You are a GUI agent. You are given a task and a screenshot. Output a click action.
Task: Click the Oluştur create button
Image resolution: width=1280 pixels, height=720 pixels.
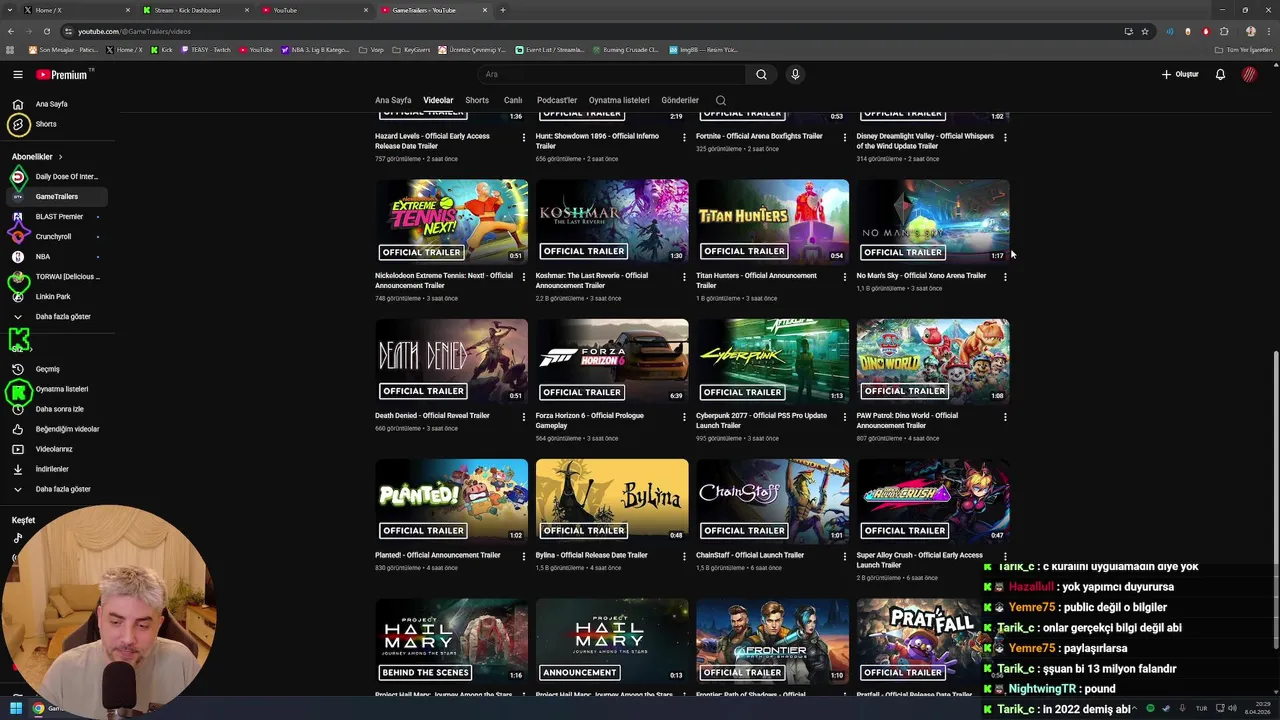coord(1180,74)
